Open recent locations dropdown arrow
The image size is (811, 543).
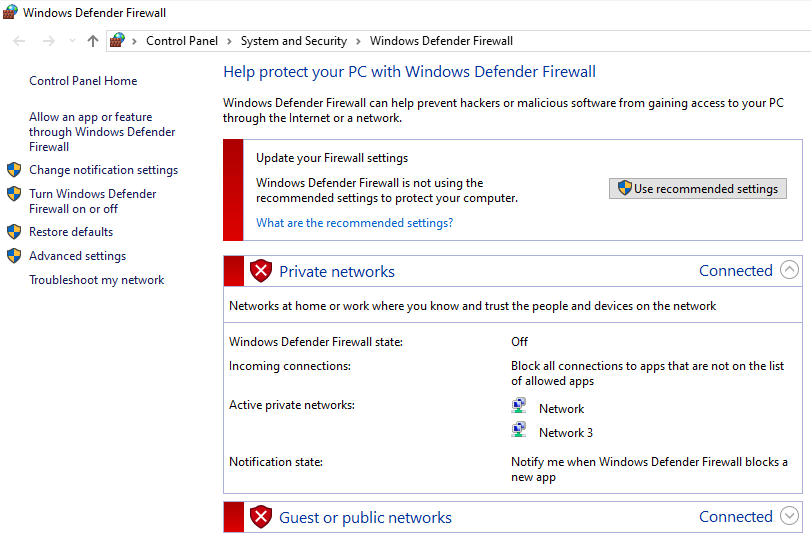click(72, 40)
